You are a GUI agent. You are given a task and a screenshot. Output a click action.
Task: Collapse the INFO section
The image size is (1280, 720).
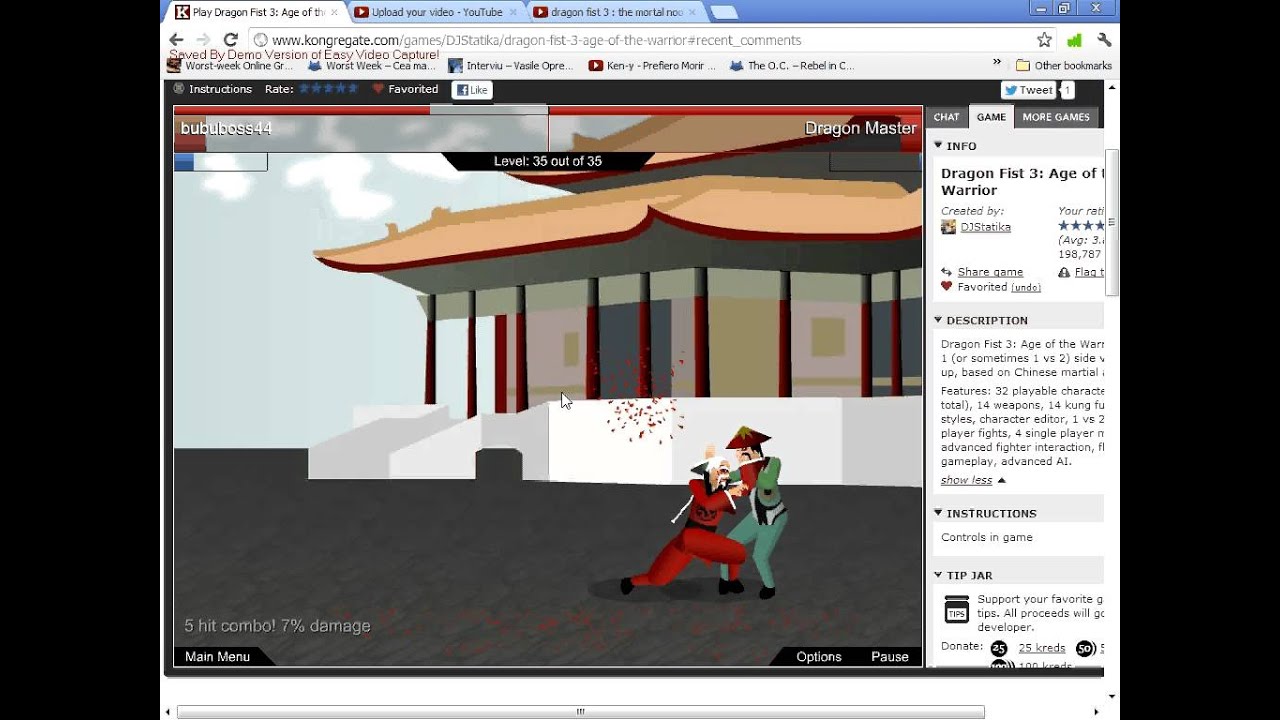pyautogui.click(x=938, y=145)
